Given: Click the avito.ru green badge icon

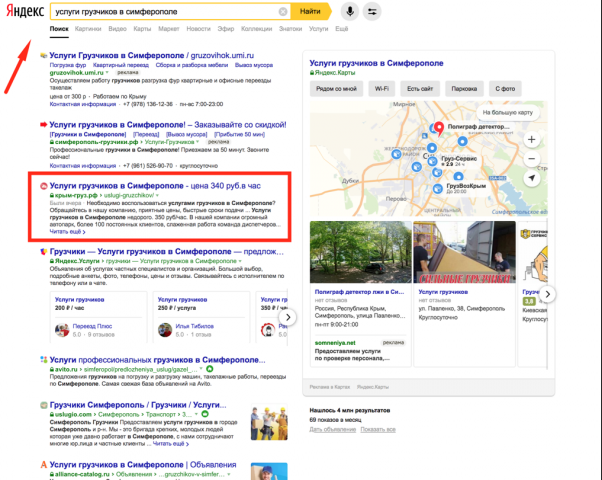Looking at the screenshot, I should point(210,369).
